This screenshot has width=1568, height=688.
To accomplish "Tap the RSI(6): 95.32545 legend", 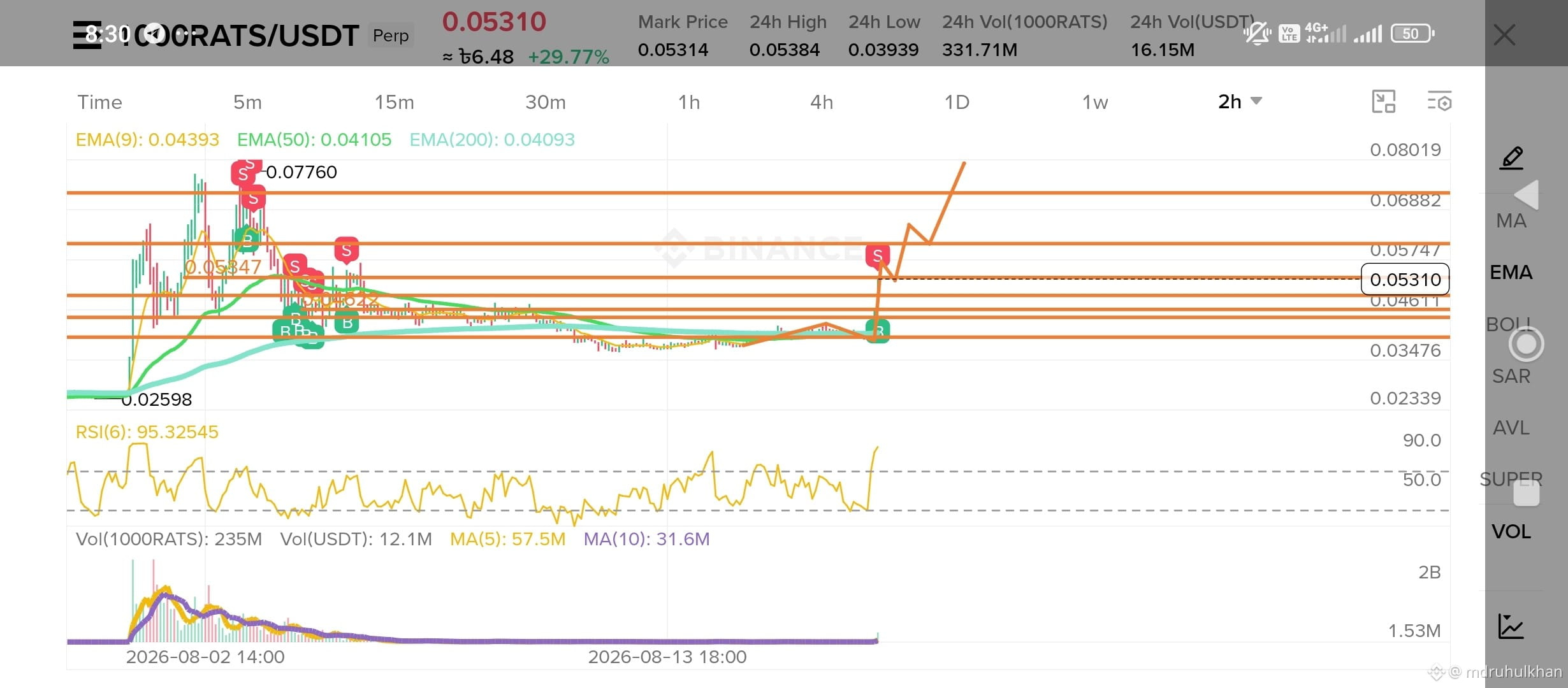I will [x=147, y=432].
